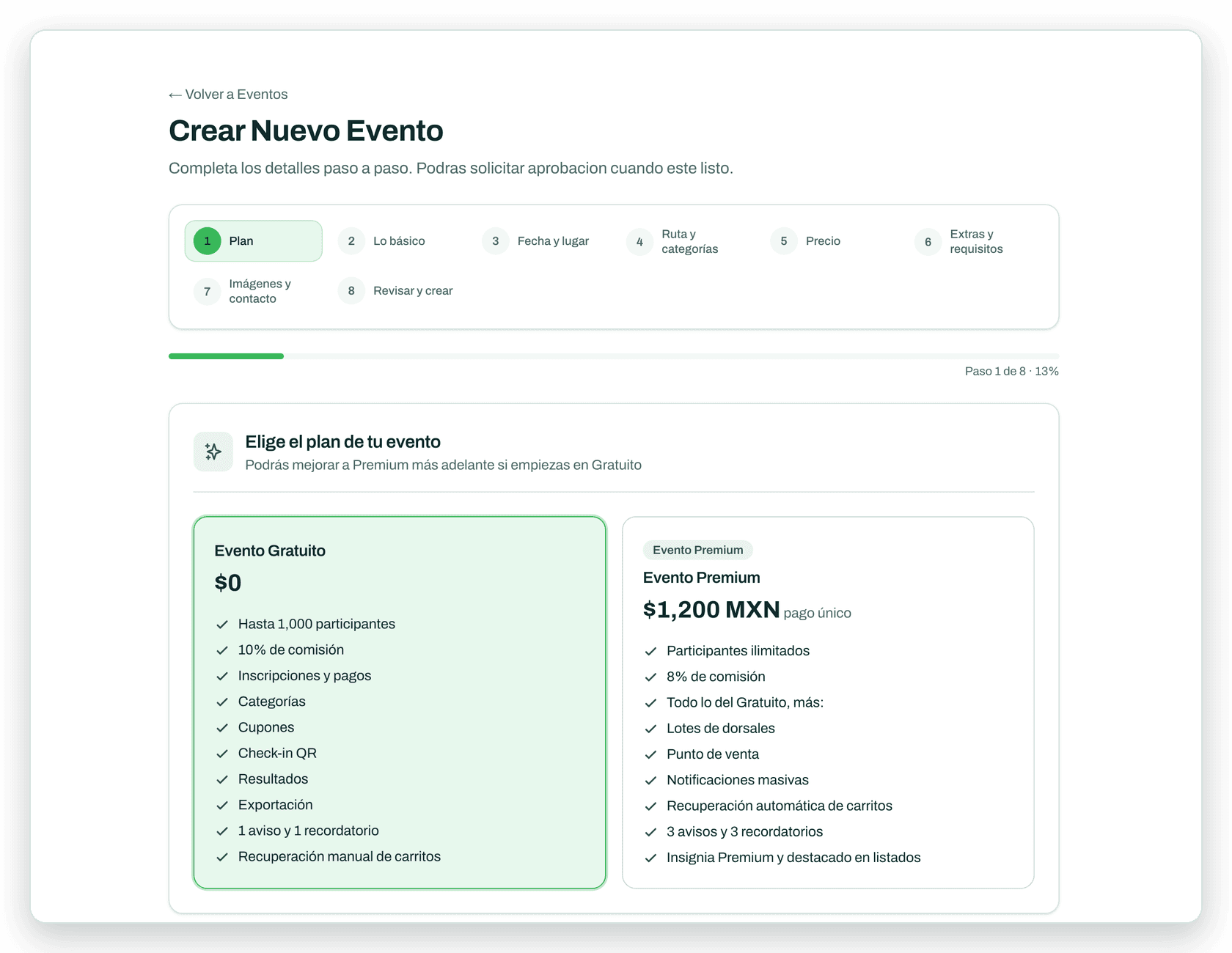Choose the Evento Premium plan title
Viewport: 1232px width, 953px height.
pos(702,578)
